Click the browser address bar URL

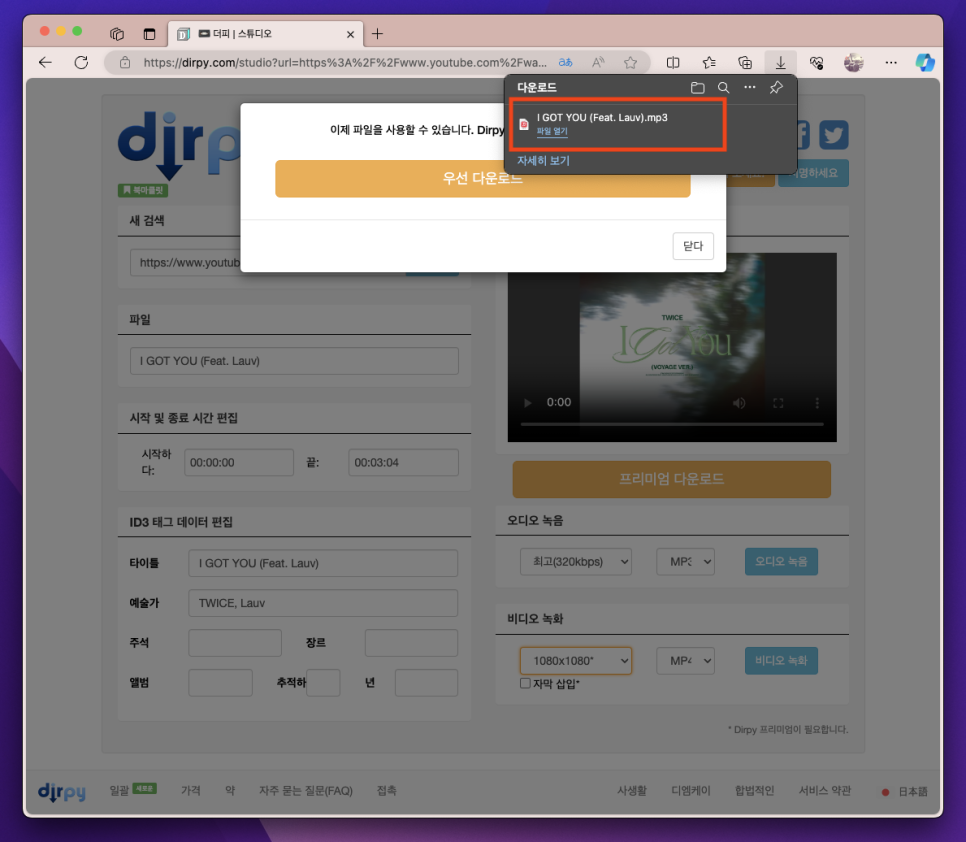pos(345,62)
